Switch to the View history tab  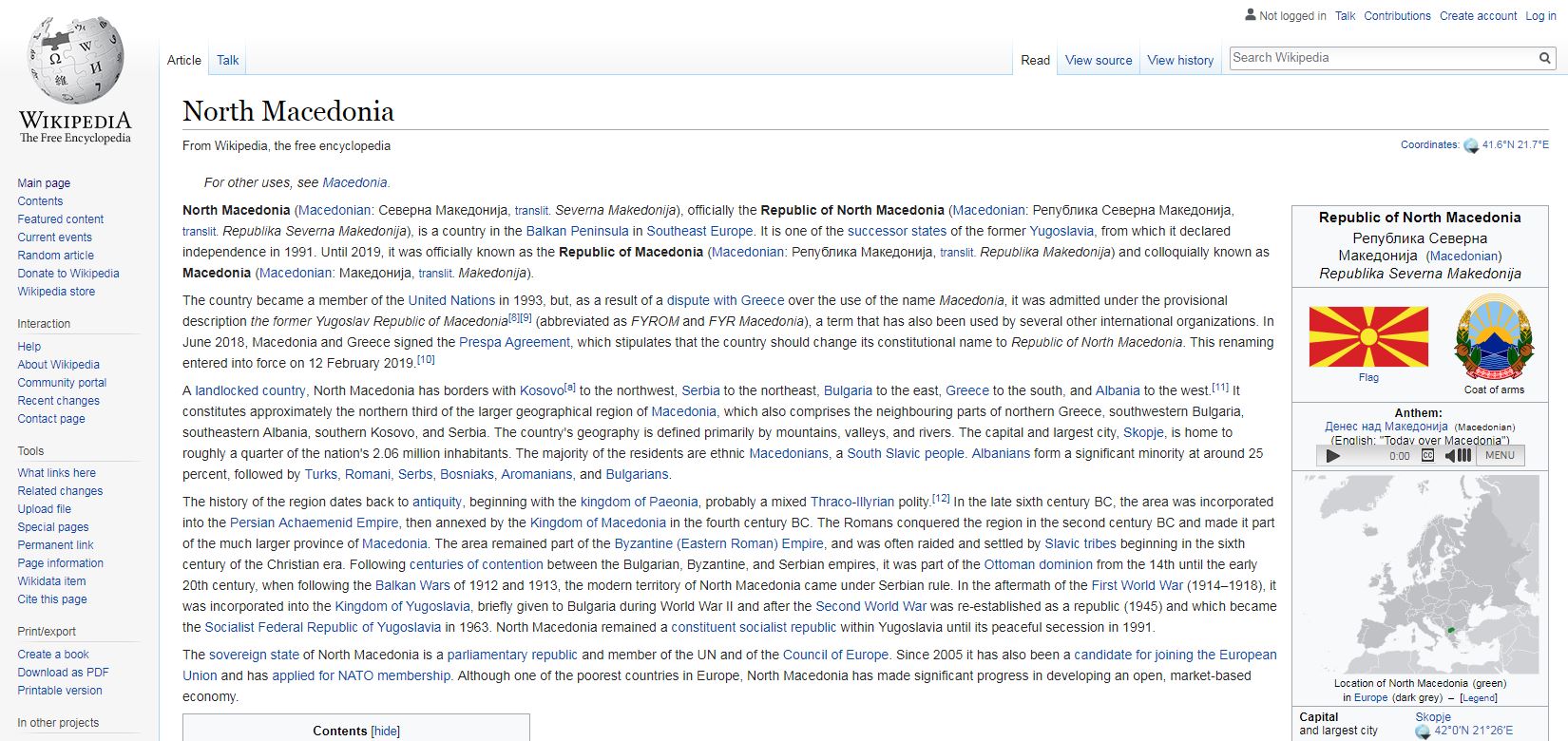click(1179, 60)
